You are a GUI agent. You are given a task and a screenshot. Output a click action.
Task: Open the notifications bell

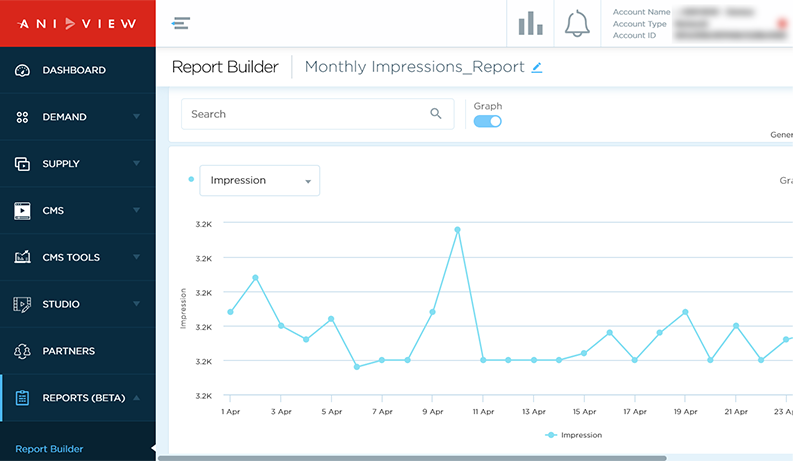click(577, 23)
